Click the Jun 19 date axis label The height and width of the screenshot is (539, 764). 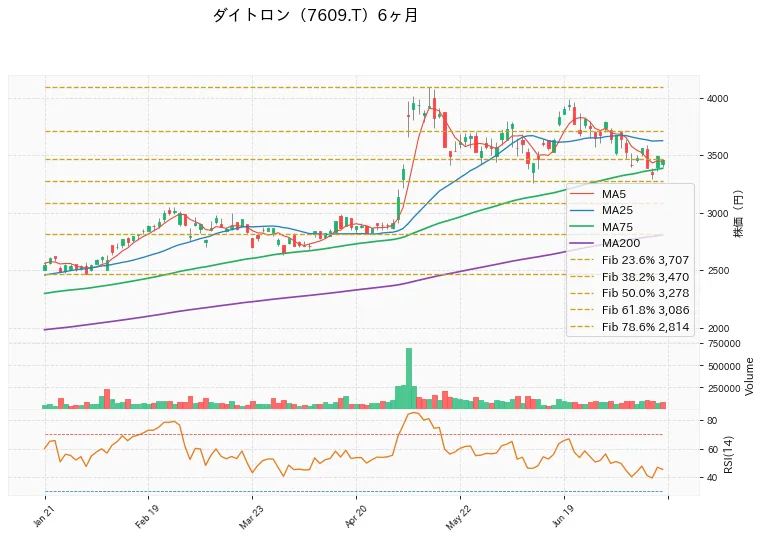(x=561, y=516)
